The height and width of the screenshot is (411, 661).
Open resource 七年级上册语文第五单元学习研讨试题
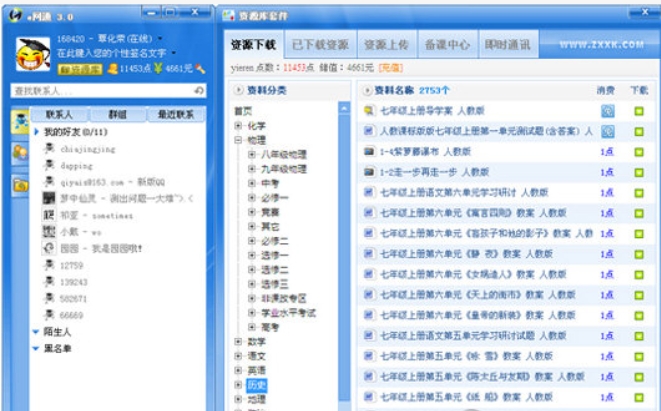(x=473, y=336)
